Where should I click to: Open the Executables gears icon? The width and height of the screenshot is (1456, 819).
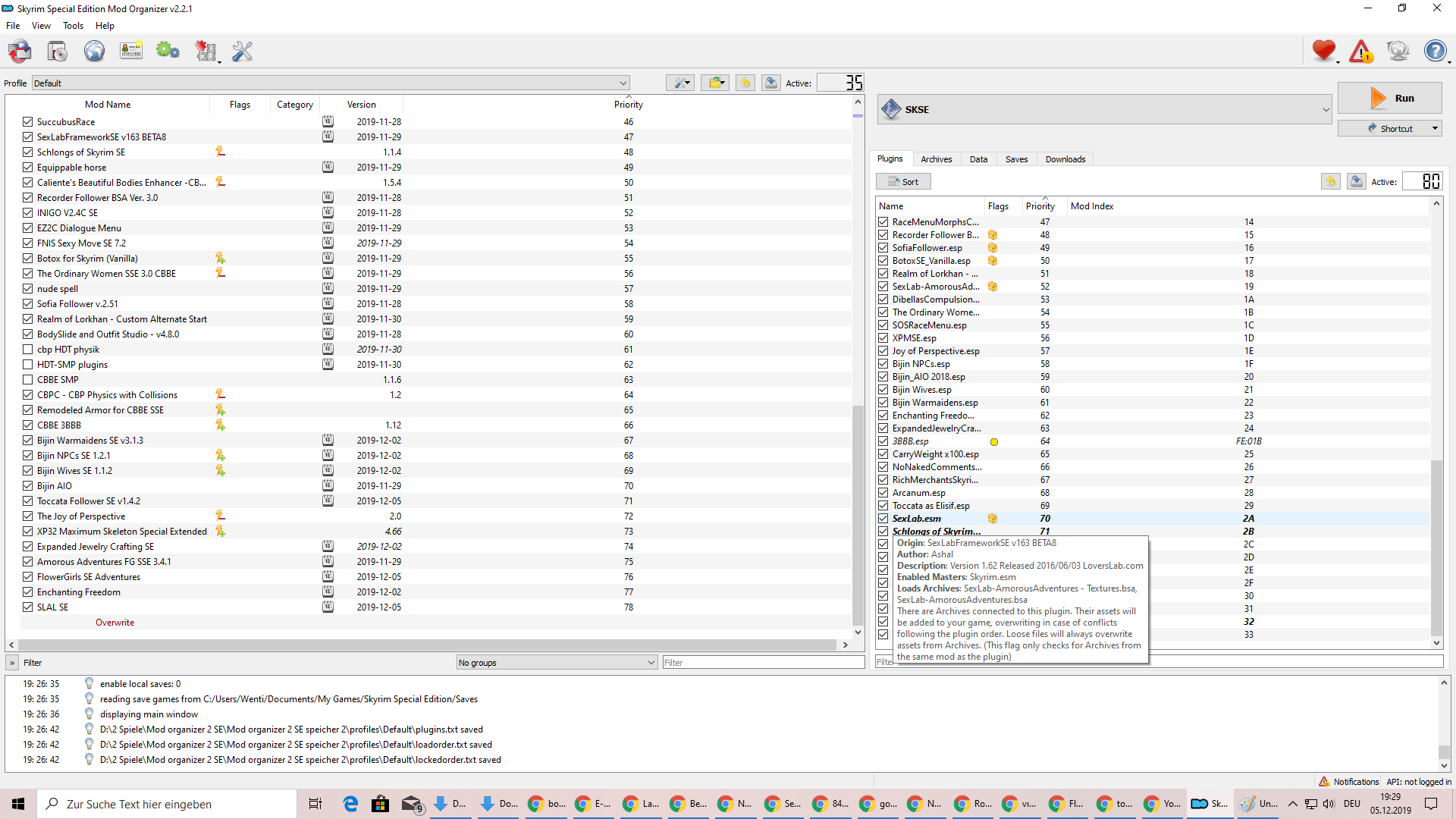[168, 52]
